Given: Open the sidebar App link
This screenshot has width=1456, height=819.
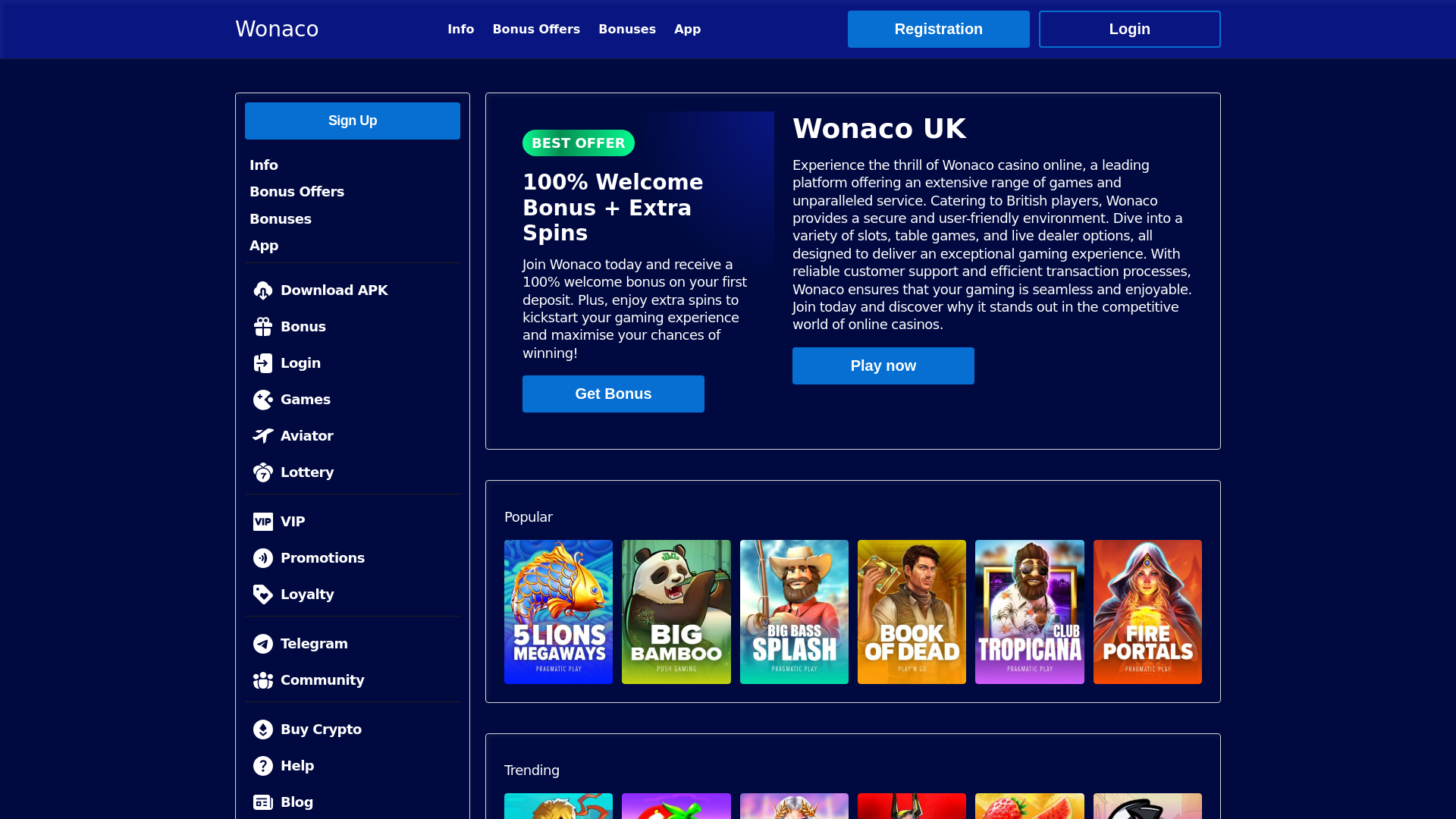Looking at the screenshot, I should pyautogui.click(x=264, y=246).
